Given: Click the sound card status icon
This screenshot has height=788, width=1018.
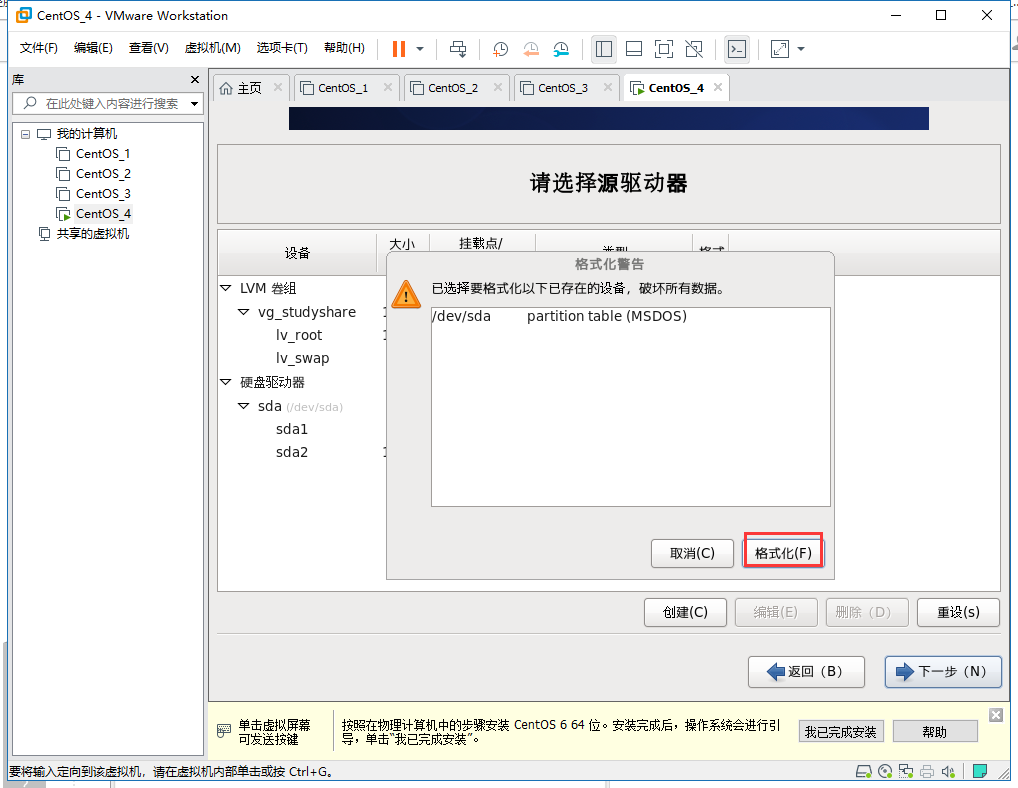Looking at the screenshot, I should click(x=949, y=771).
